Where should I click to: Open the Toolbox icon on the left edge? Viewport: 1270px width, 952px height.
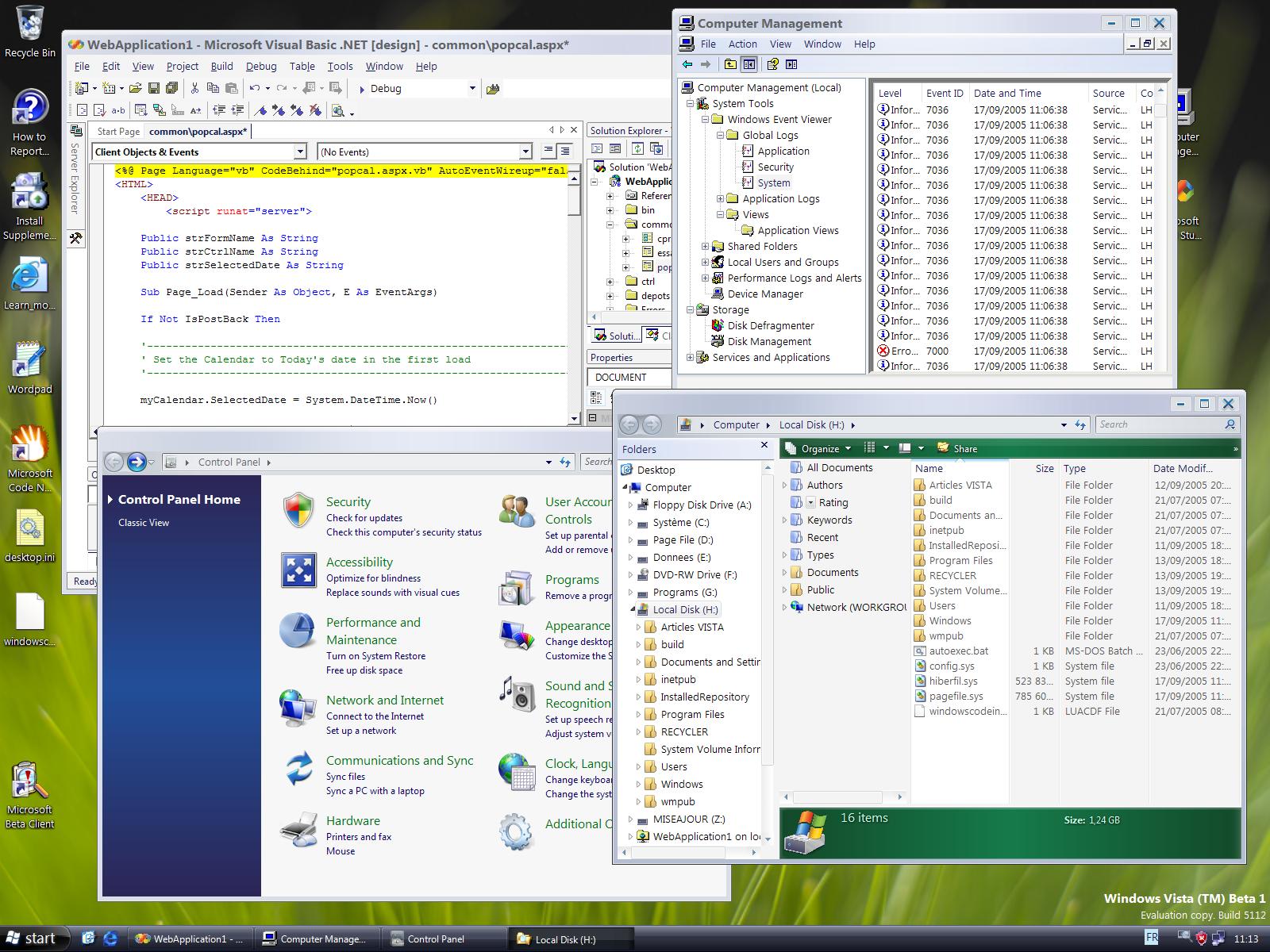click(75, 238)
